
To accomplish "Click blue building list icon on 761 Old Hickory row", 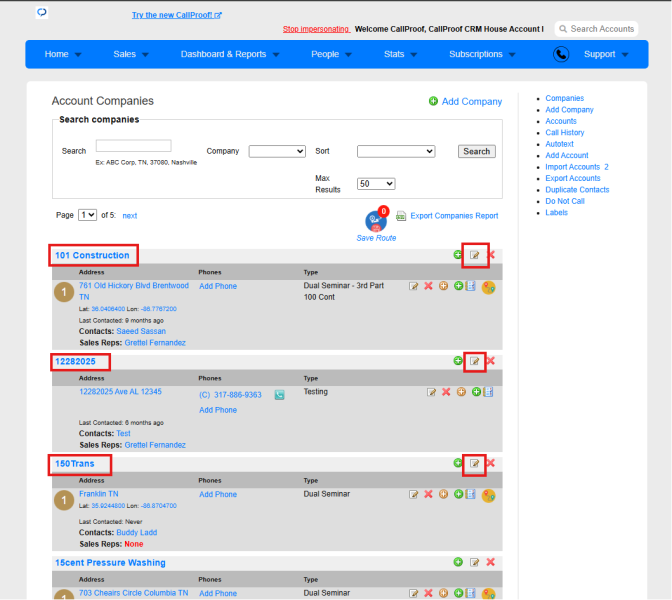I will coord(471,286).
